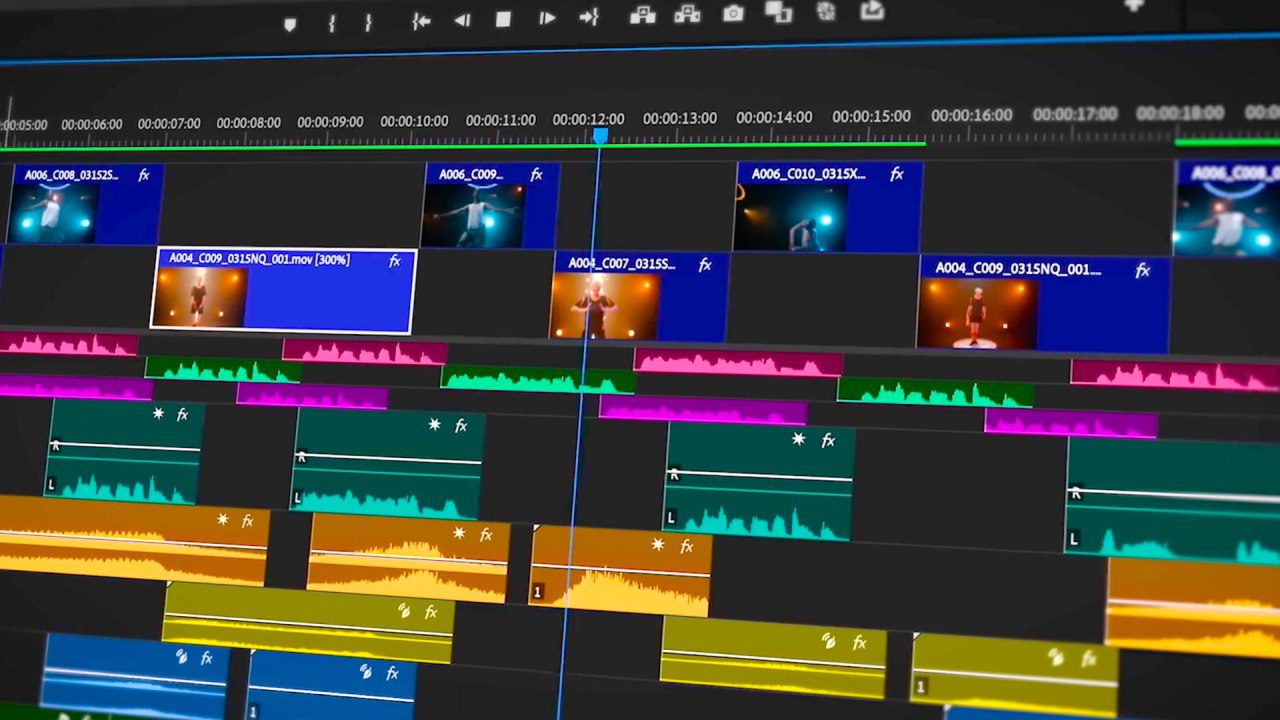The image size is (1280, 720).
Task: Step forward one frame
Action: click(546, 18)
